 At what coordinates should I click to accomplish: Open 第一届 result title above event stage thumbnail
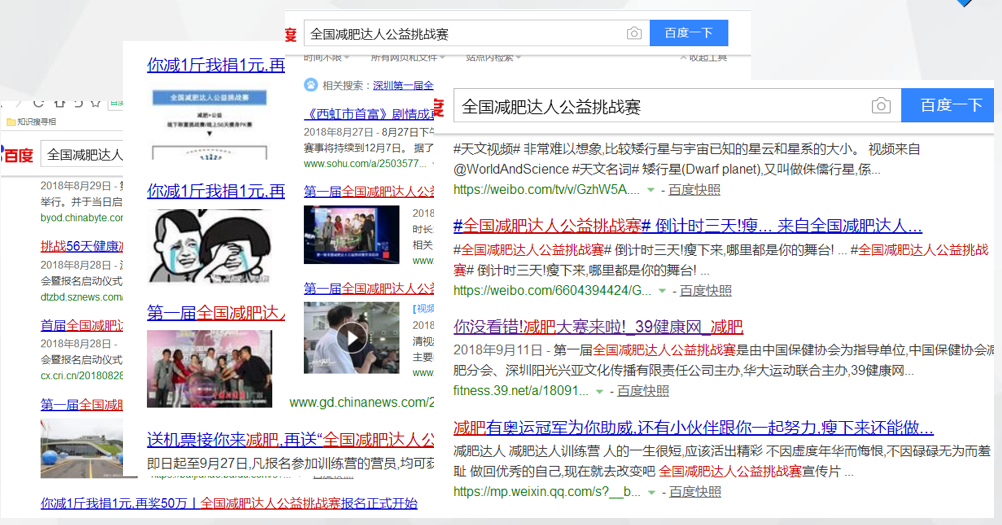(x=369, y=191)
